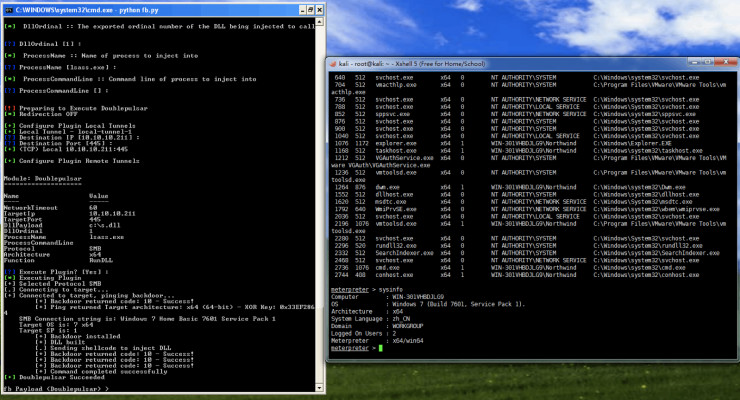Click the 'Architecture' parameter name in cmd
Viewport: 740px width, 400px height.
tap(27, 254)
